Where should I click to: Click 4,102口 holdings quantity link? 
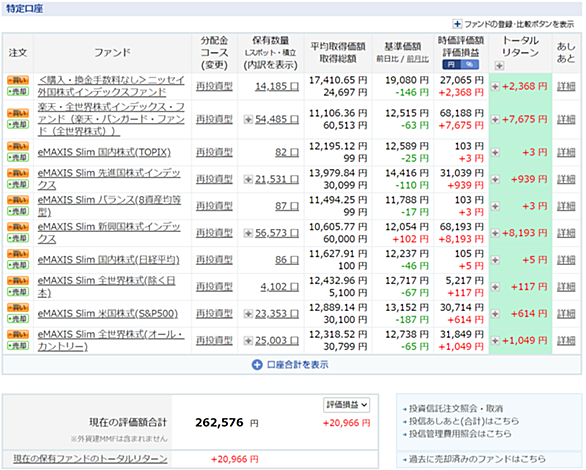pyautogui.click(x=280, y=287)
